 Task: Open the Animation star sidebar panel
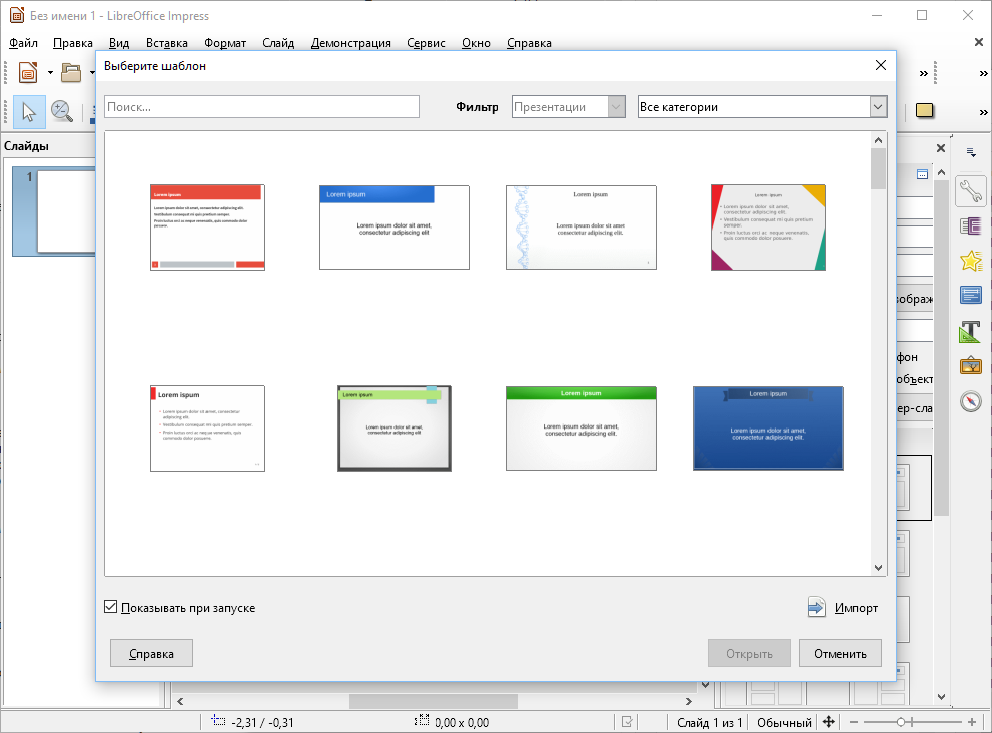pos(971,261)
